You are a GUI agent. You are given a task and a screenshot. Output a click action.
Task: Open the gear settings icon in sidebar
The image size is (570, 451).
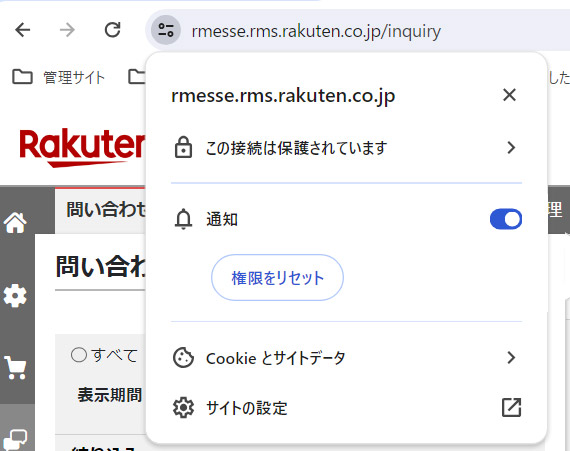coord(15,296)
